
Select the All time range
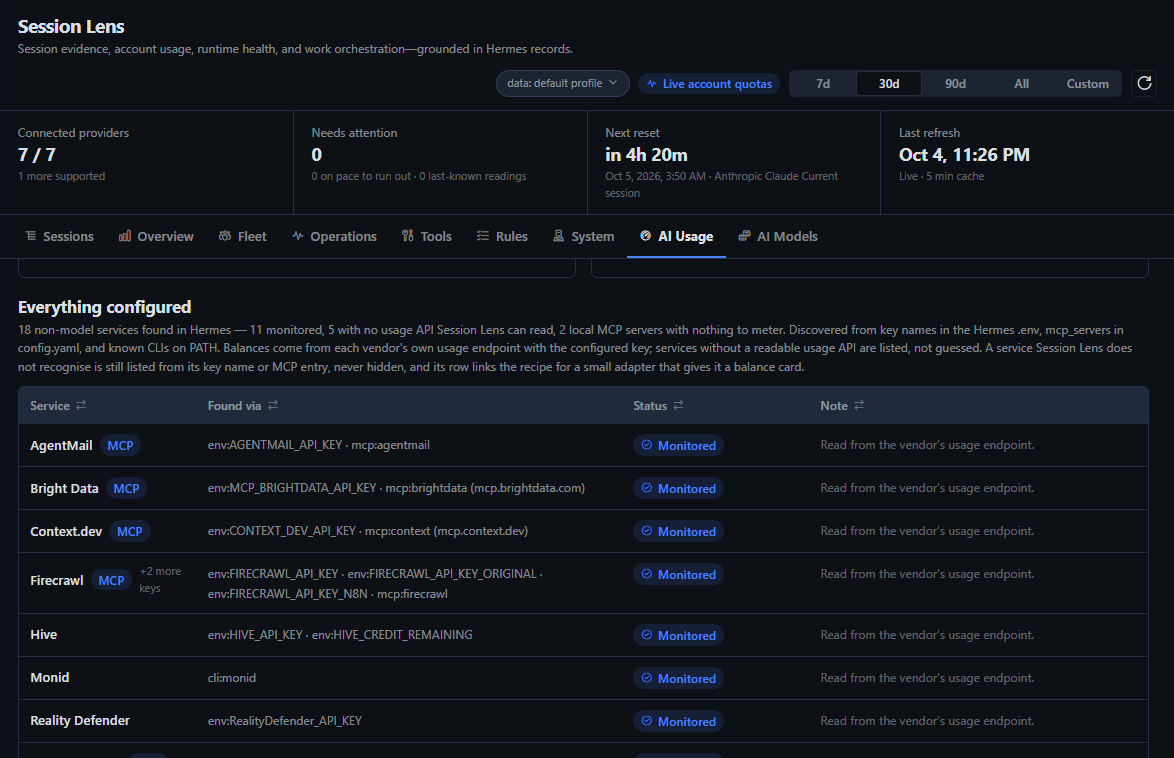pos(1021,84)
